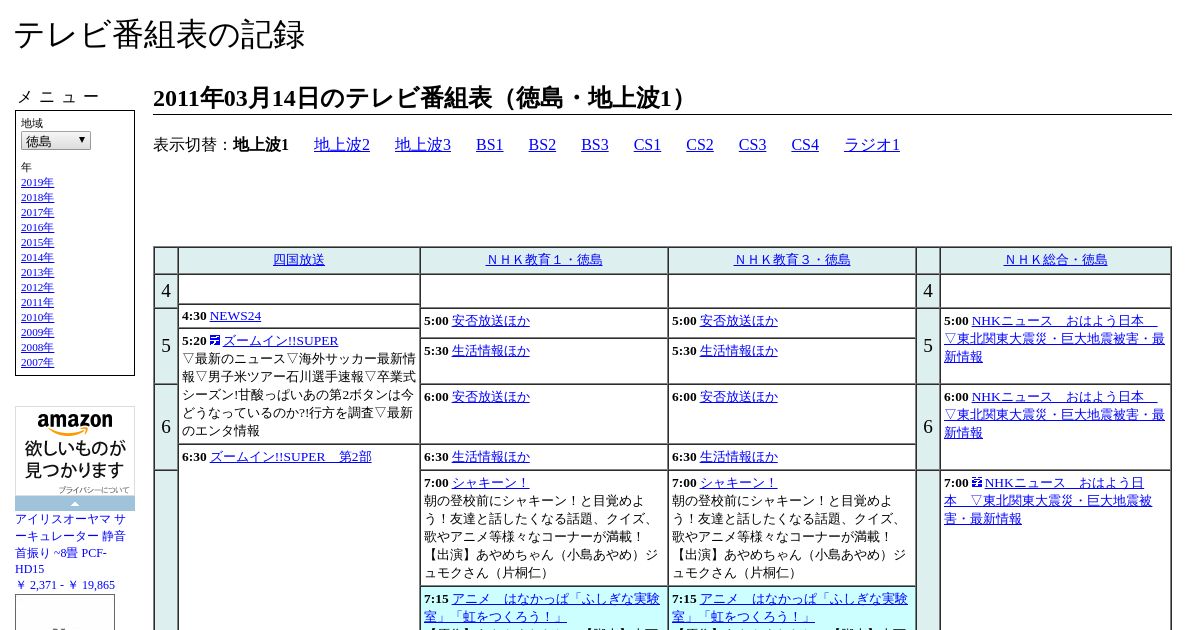The image size is (1200, 630).
Task: Open the NEWS24 program at 4:30
Action: coord(235,316)
